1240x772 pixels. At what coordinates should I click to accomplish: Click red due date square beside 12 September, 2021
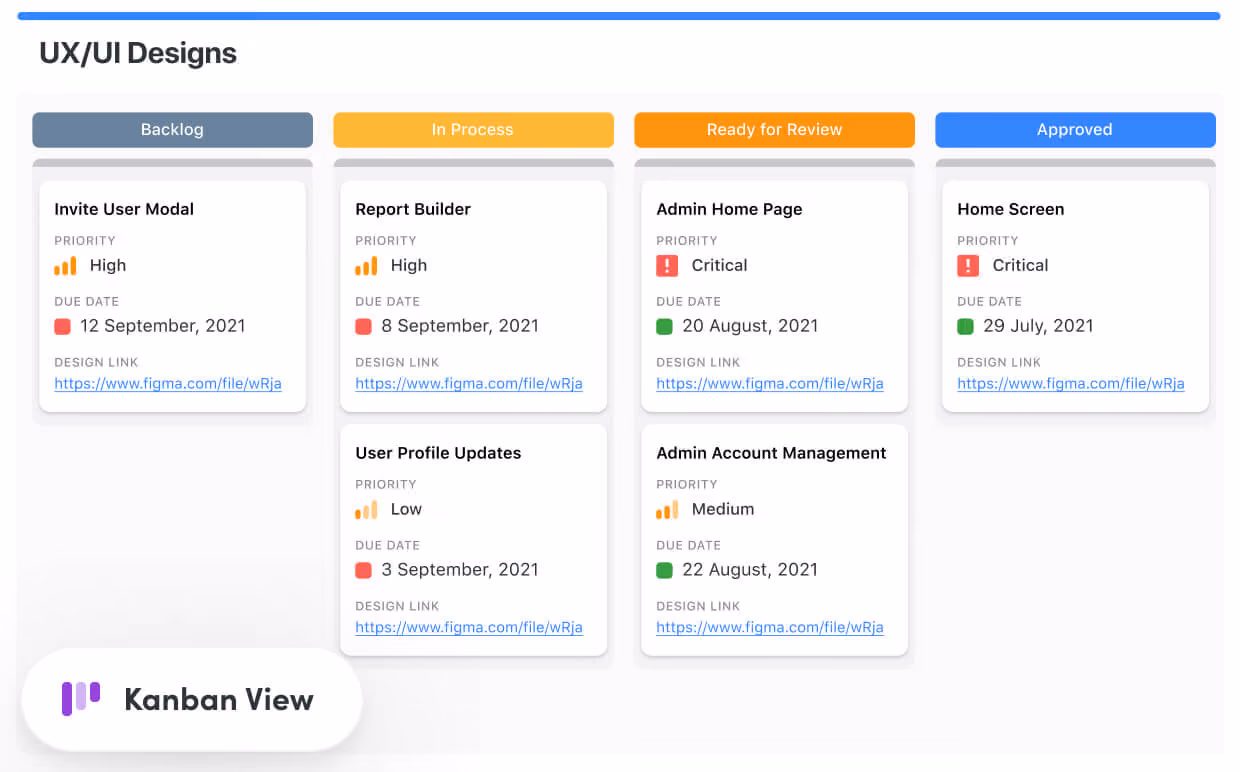63,327
